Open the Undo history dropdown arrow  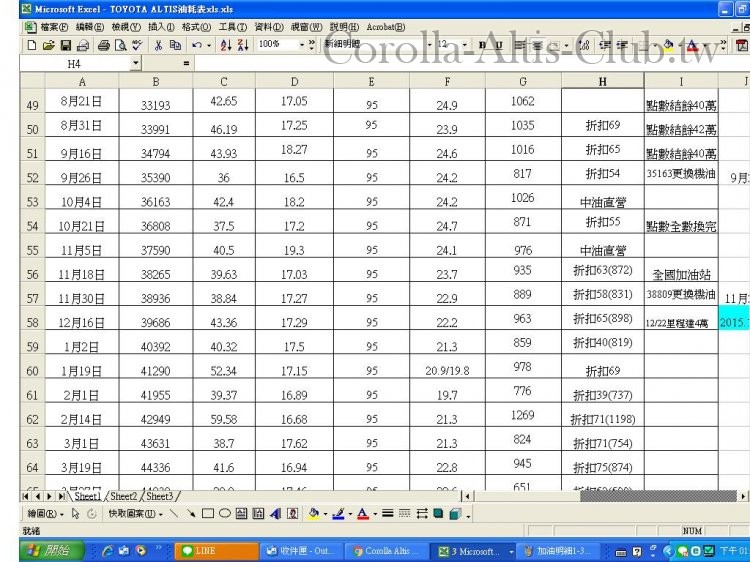click(209, 45)
